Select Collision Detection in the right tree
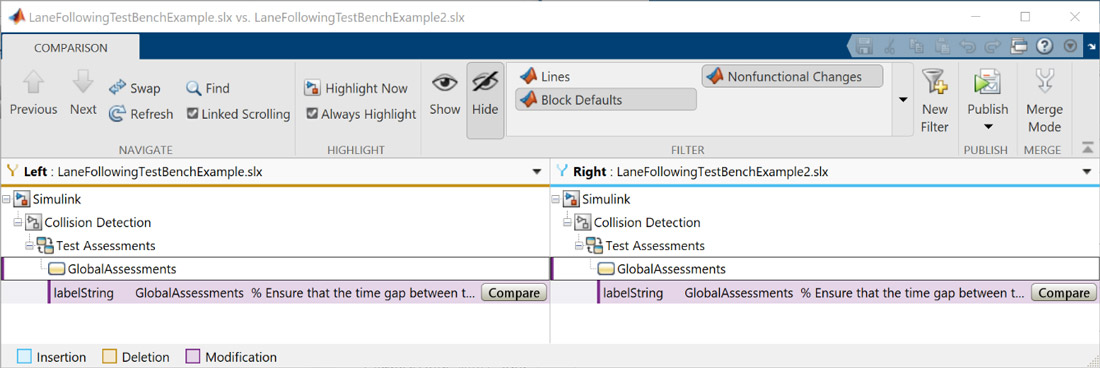 pos(647,222)
